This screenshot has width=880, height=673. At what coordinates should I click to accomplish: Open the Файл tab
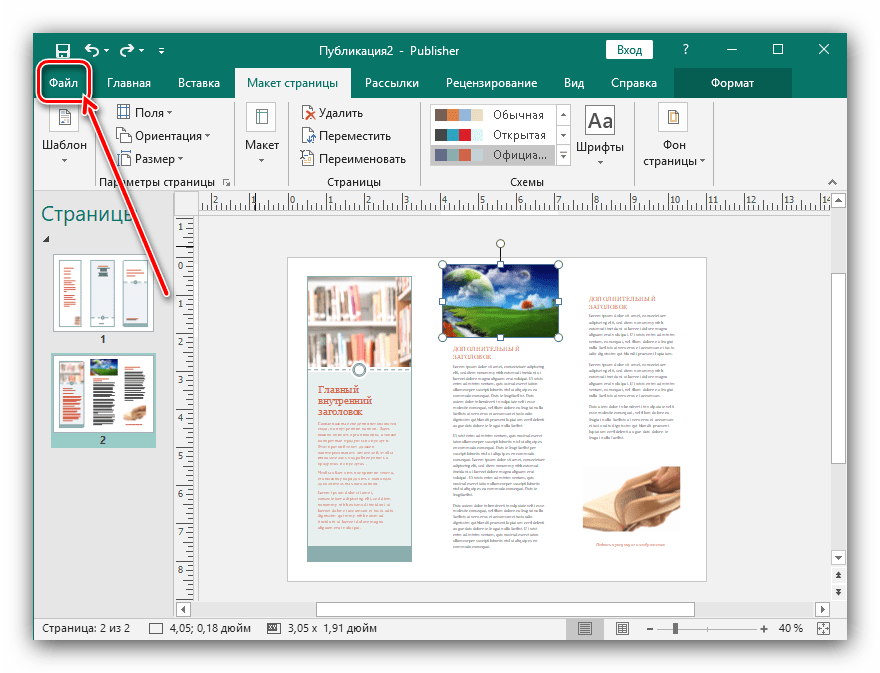63,83
